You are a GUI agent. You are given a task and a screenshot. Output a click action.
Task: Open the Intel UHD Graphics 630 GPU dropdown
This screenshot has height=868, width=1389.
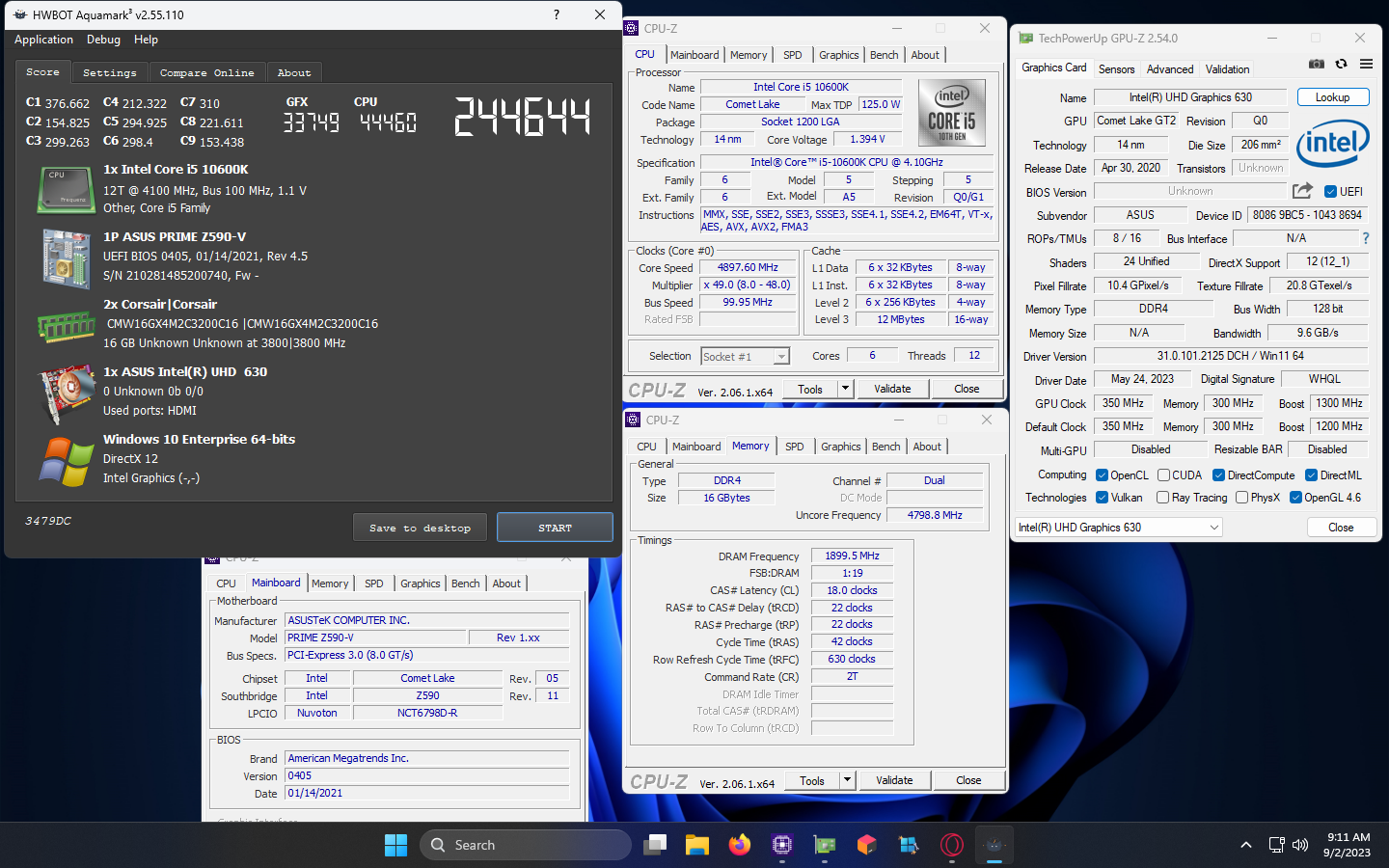click(x=1119, y=528)
